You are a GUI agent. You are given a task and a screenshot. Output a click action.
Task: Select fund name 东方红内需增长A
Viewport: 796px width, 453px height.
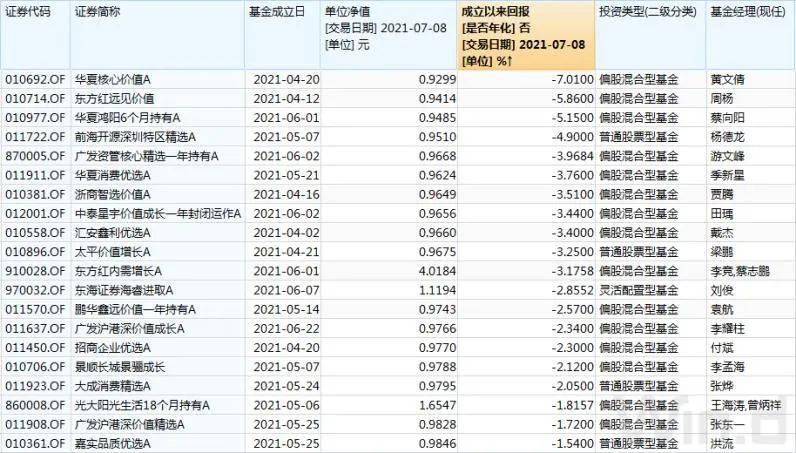(118, 271)
